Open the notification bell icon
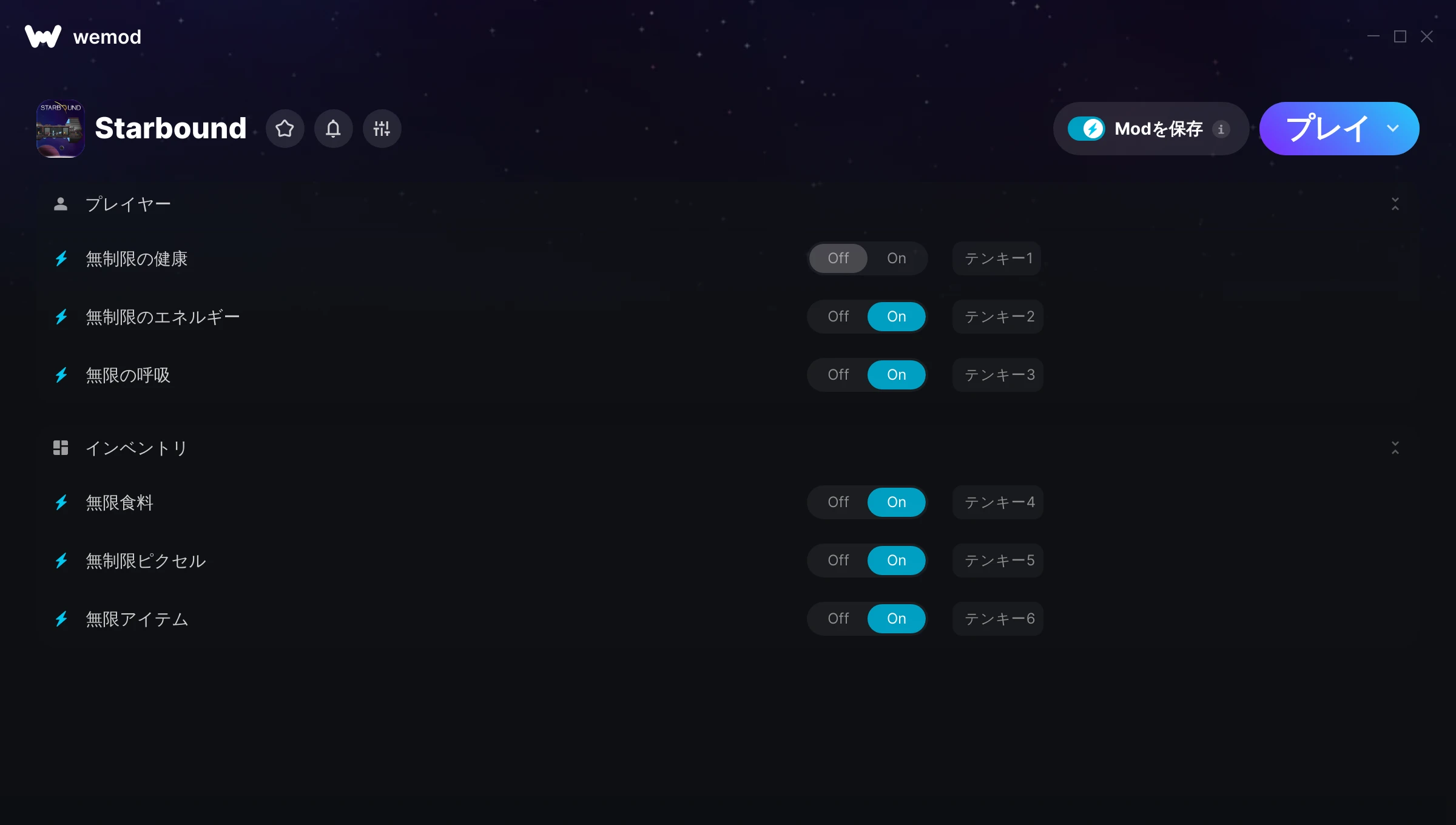This screenshot has height=825, width=1456. 333,129
